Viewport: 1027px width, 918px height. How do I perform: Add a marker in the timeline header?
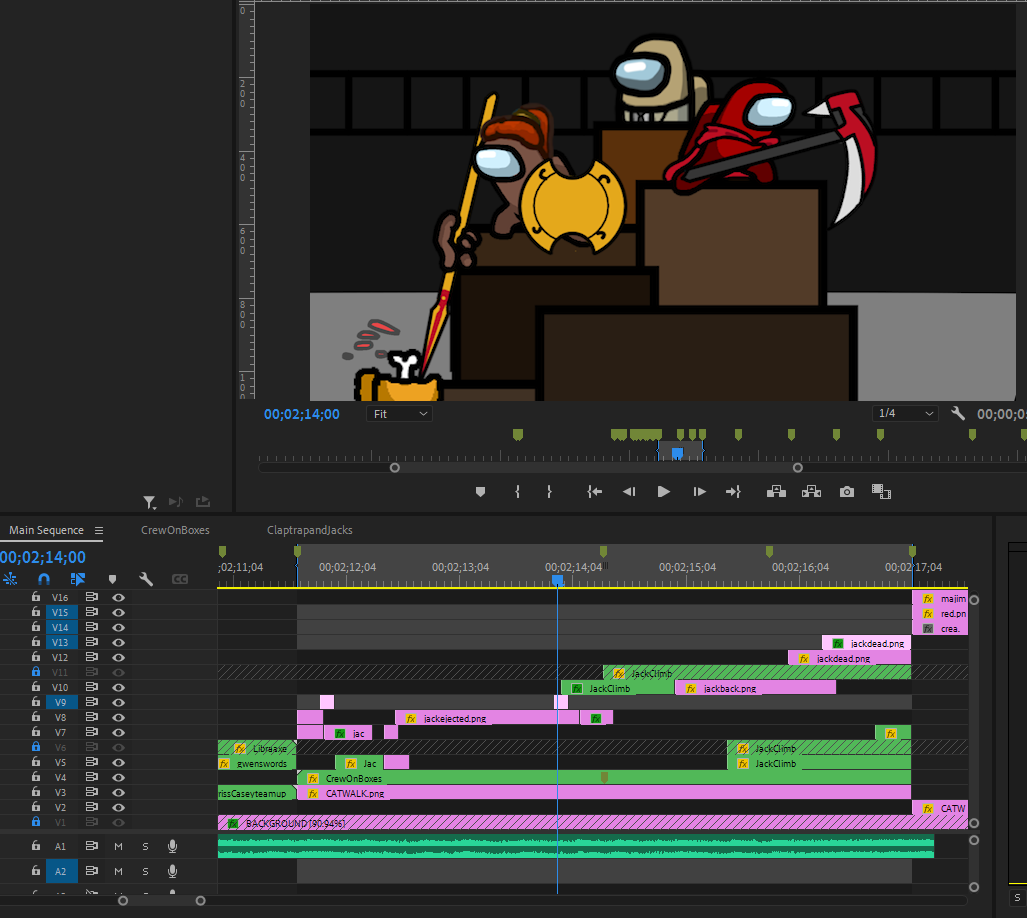point(112,579)
